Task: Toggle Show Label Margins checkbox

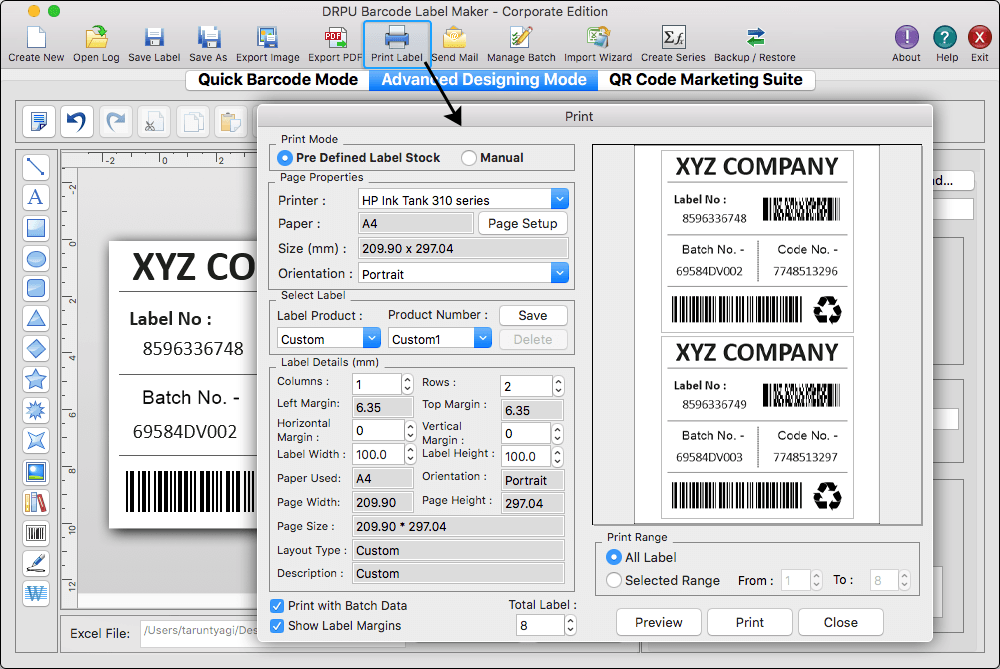Action: 277,626
